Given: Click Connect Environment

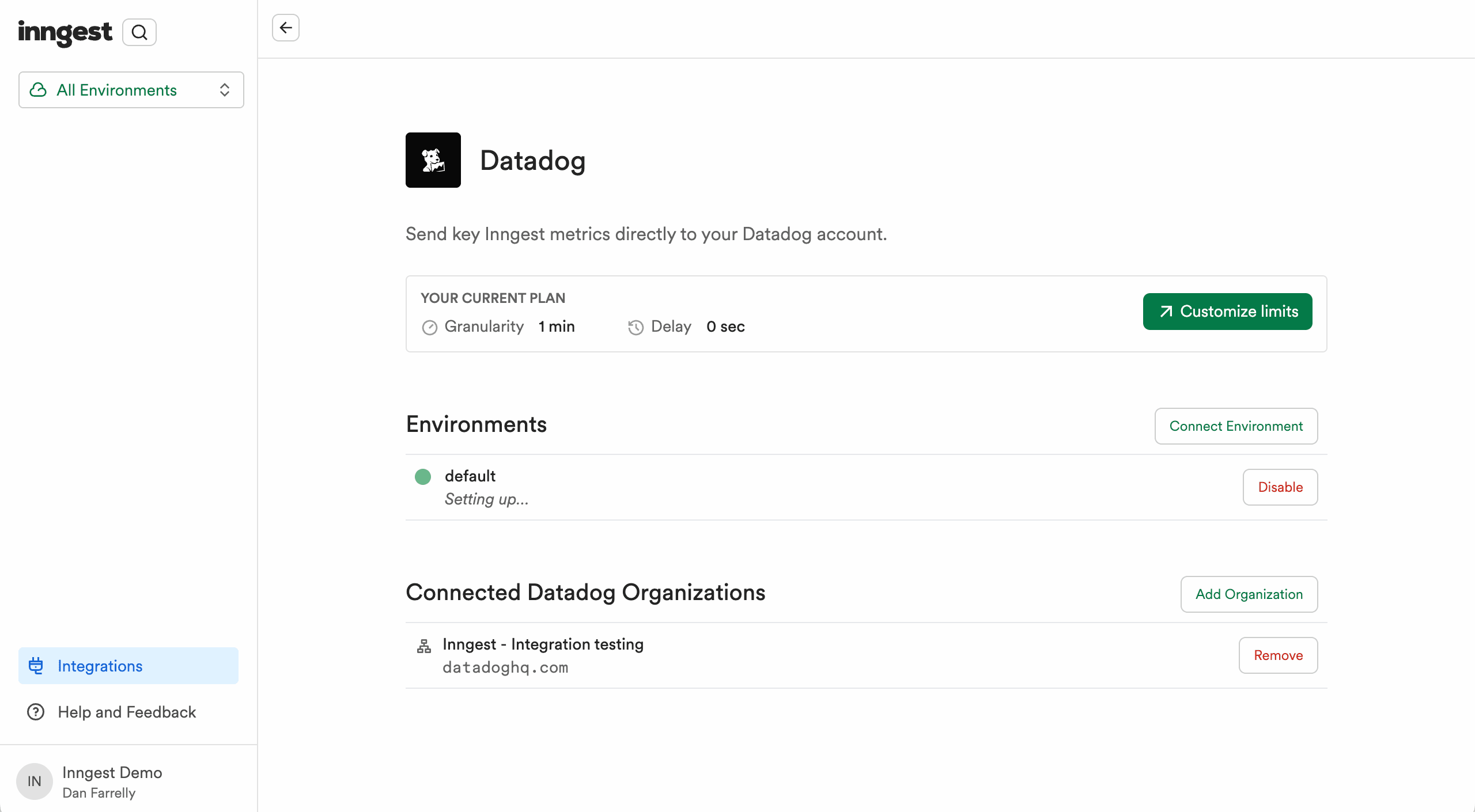Looking at the screenshot, I should click(x=1236, y=426).
